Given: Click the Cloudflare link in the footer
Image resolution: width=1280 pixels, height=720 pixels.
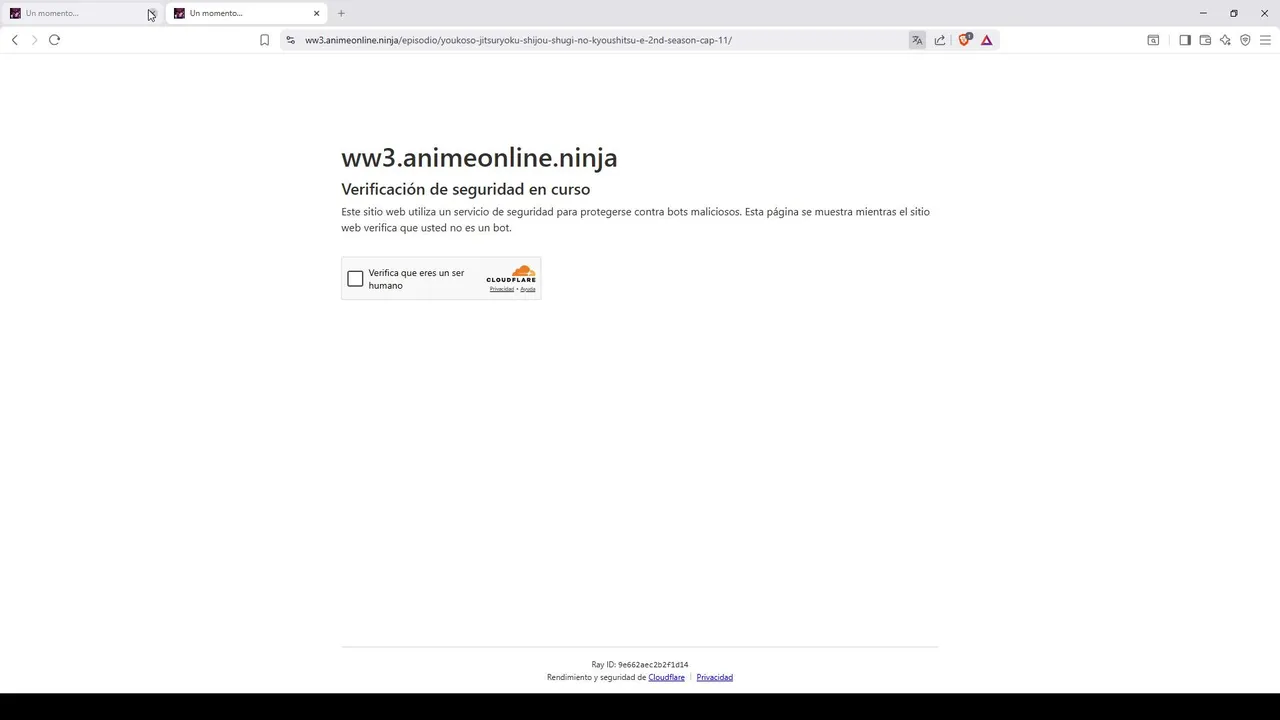Looking at the screenshot, I should coord(666,677).
